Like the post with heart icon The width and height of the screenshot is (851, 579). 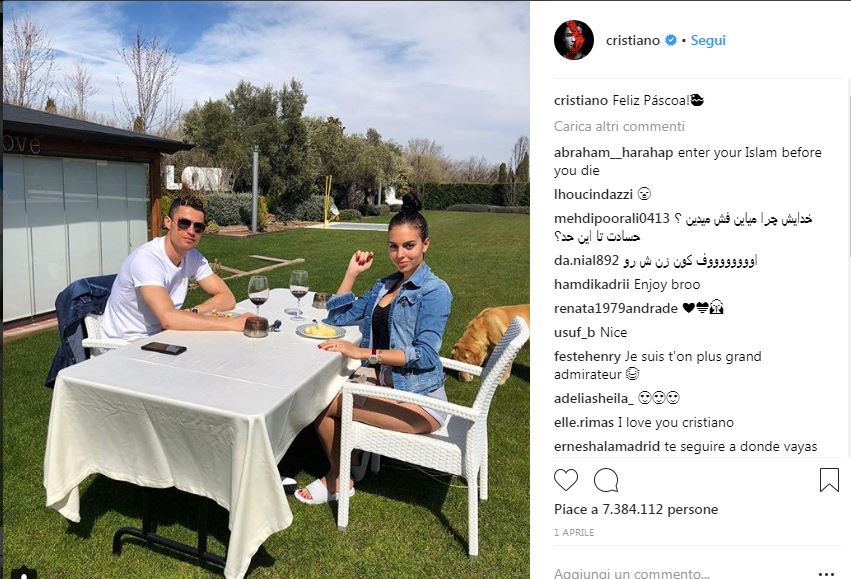tap(566, 480)
